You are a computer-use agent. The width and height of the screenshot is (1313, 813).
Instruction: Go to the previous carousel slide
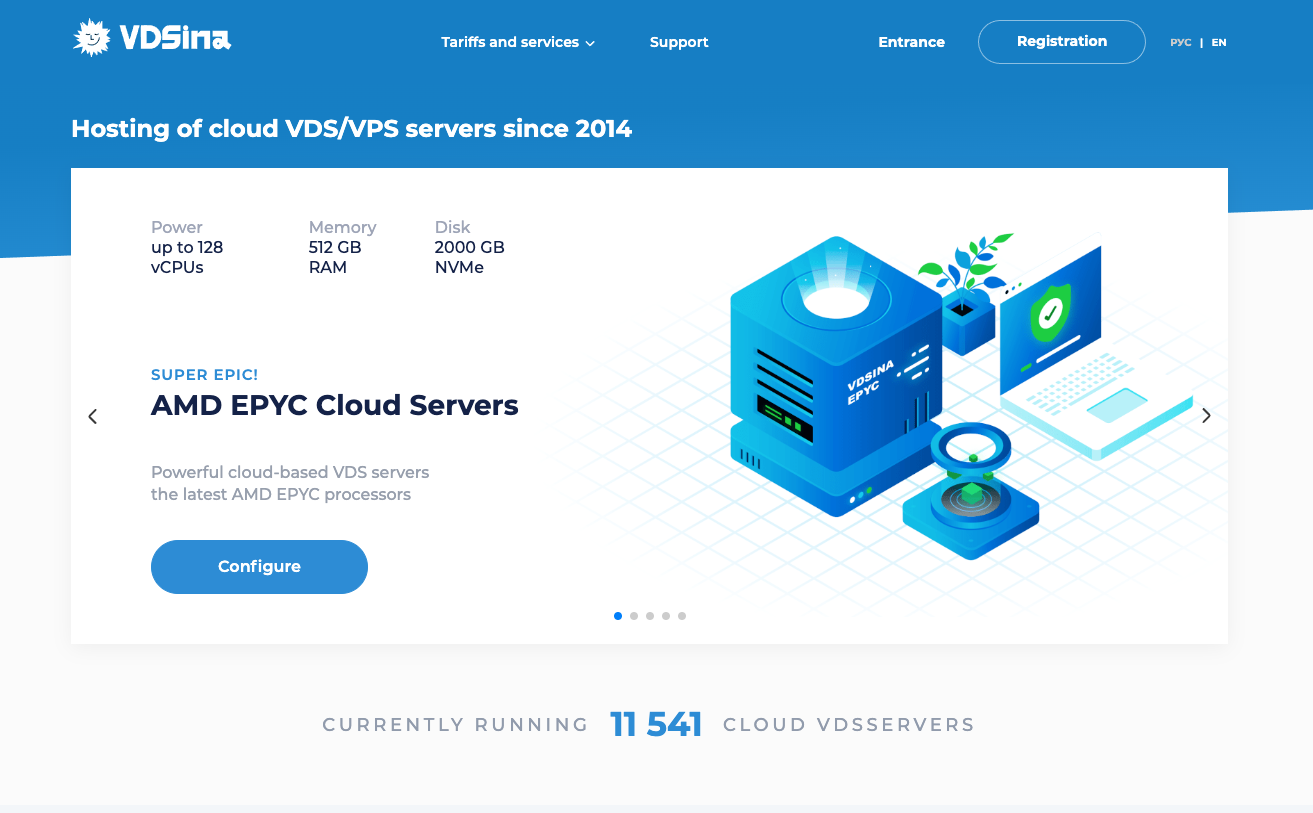tap(93, 416)
